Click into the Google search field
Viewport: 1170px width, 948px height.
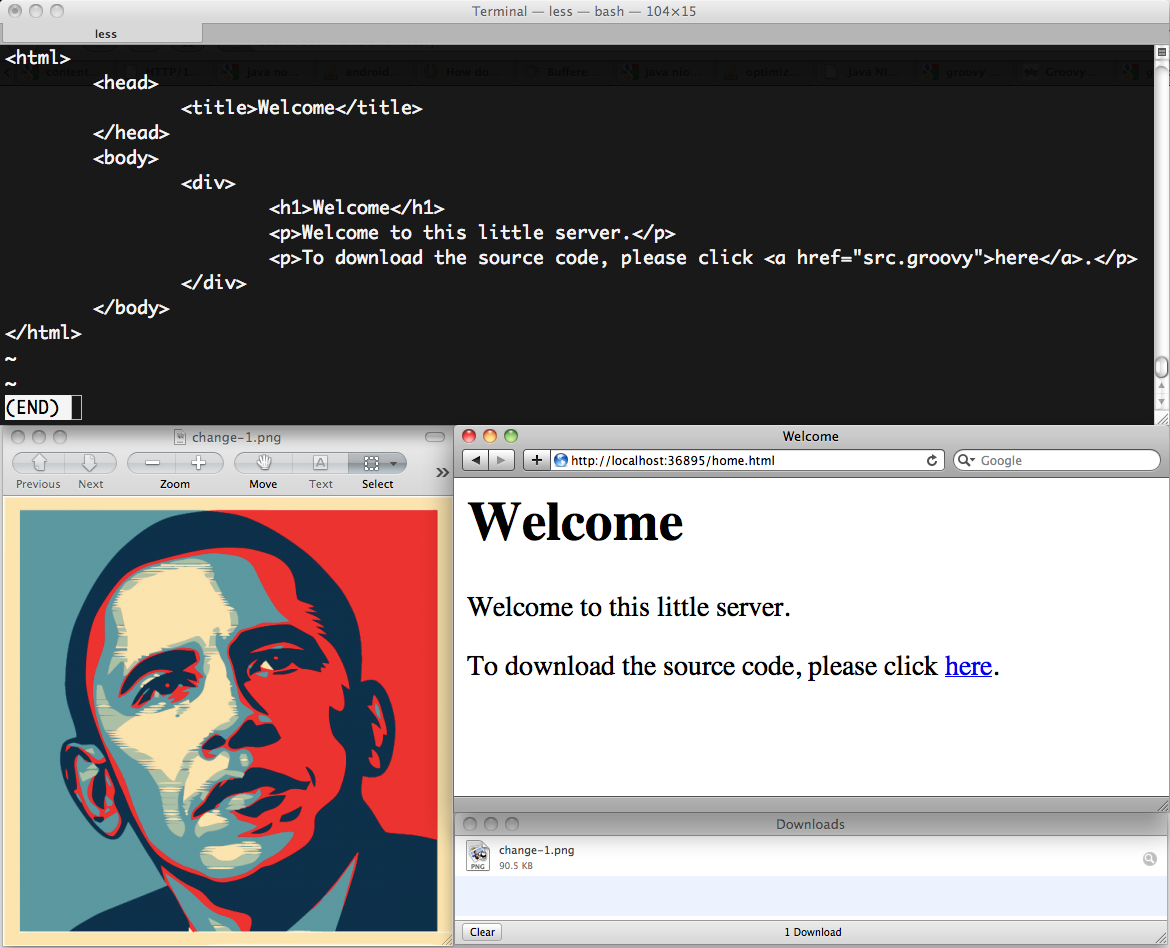pos(1057,461)
